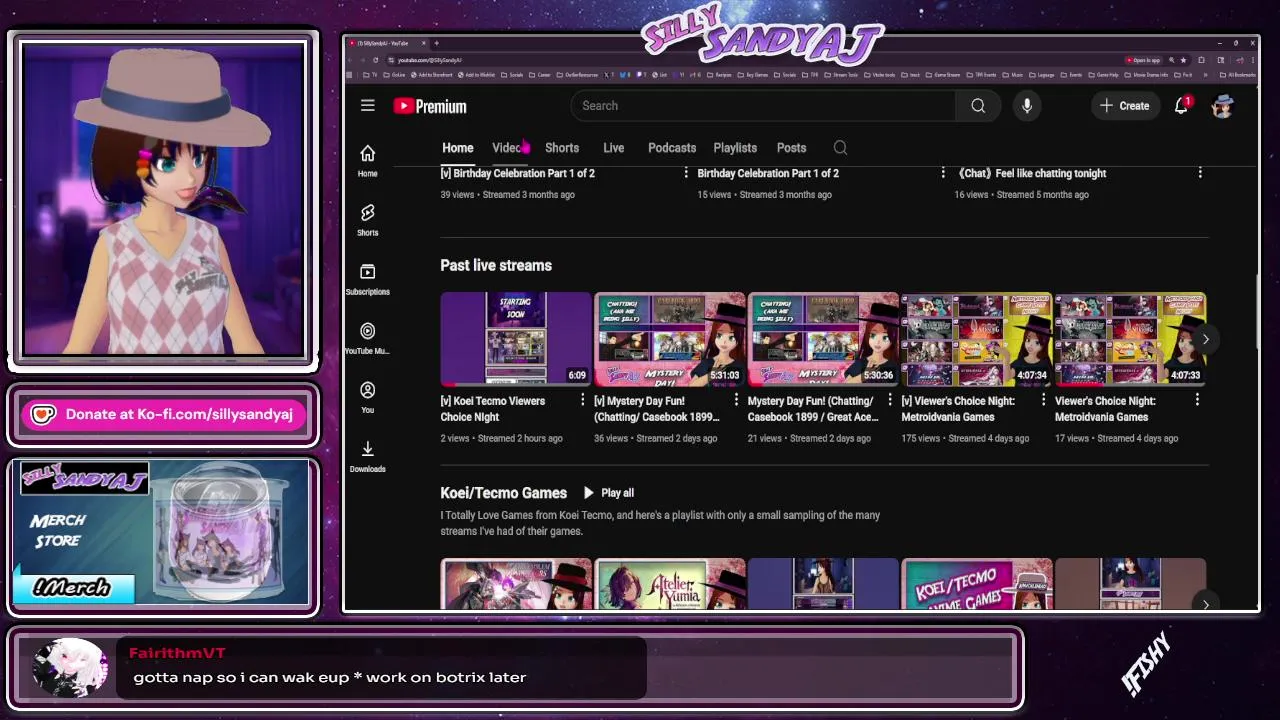This screenshot has width=1280, height=720.
Task: Switch to the Videos tab
Action: click(x=508, y=148)
